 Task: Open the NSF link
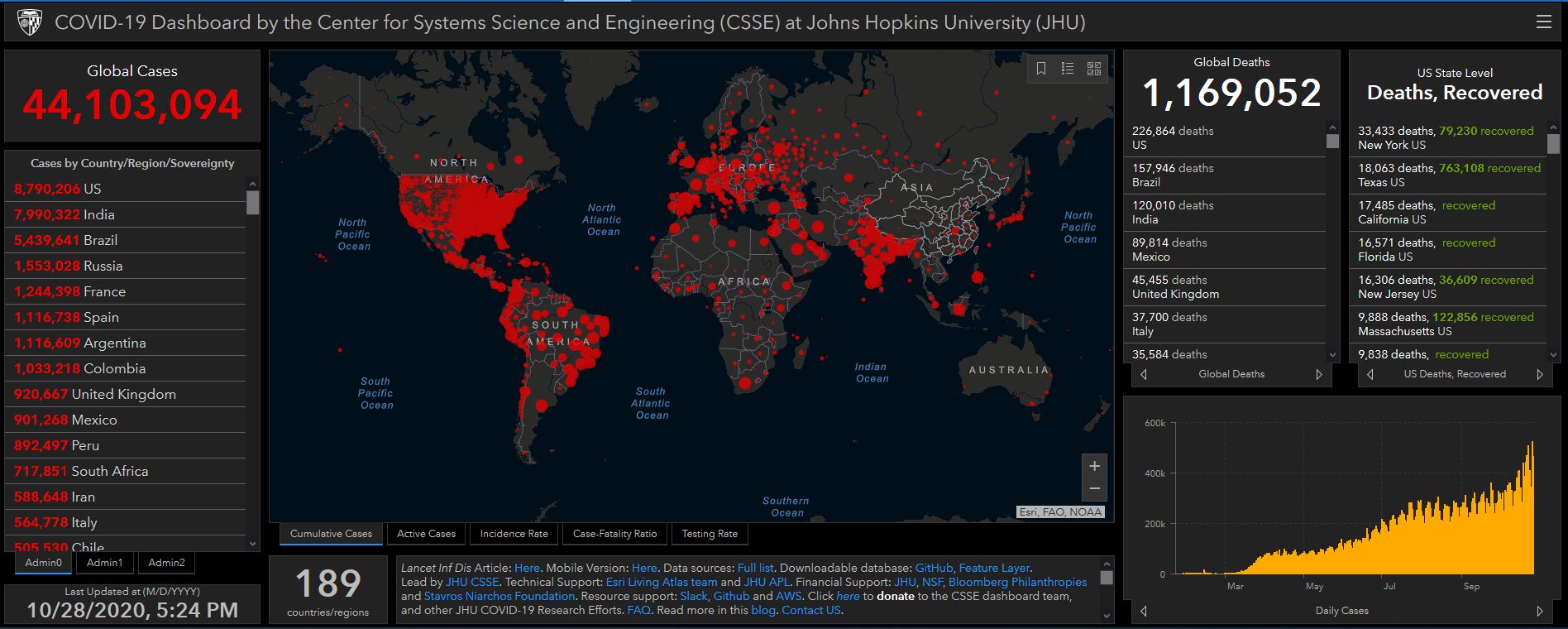click(933, 582)
